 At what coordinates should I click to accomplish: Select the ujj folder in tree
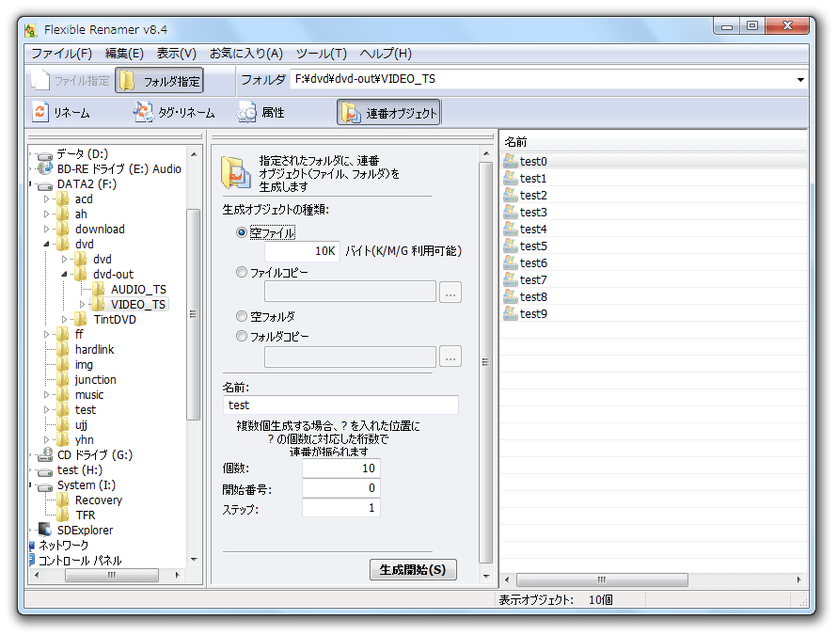[x=81, y=425]
